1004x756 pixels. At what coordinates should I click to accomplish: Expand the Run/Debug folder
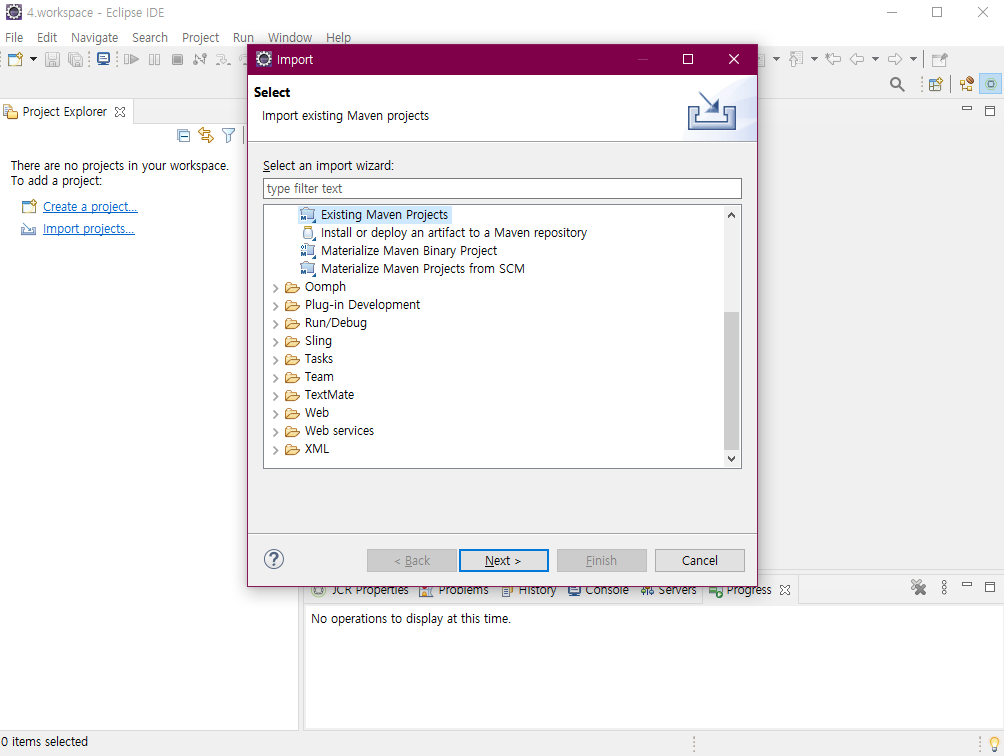point(275,323)
